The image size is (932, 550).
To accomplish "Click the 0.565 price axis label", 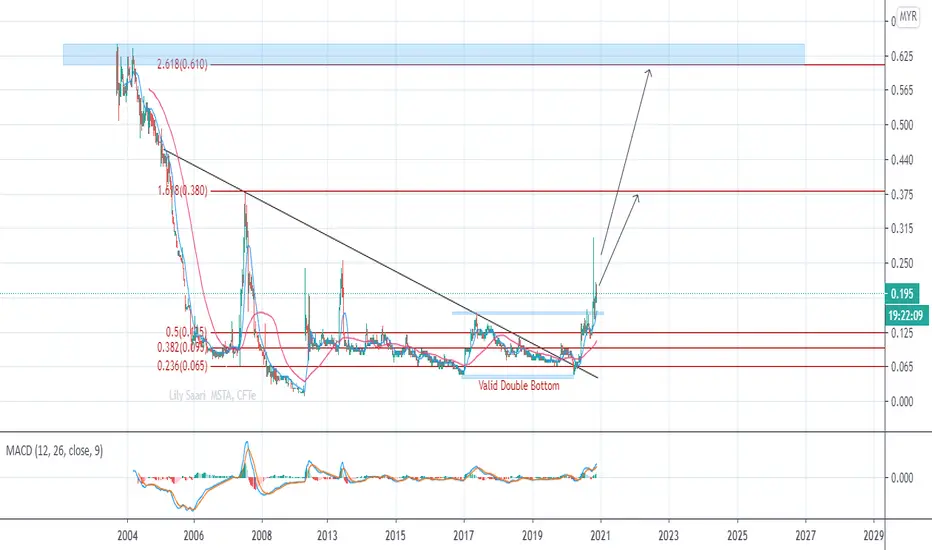I will coord(902,90).
